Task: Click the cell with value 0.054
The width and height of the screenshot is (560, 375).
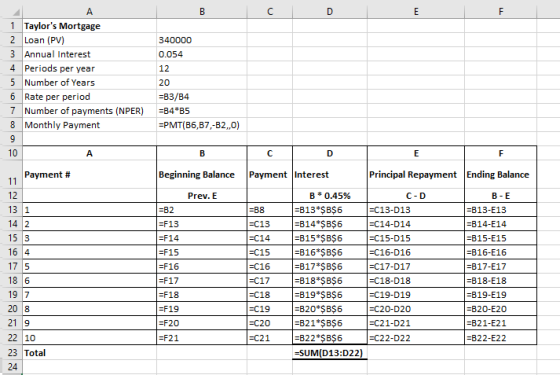Action: coord(201,54)
